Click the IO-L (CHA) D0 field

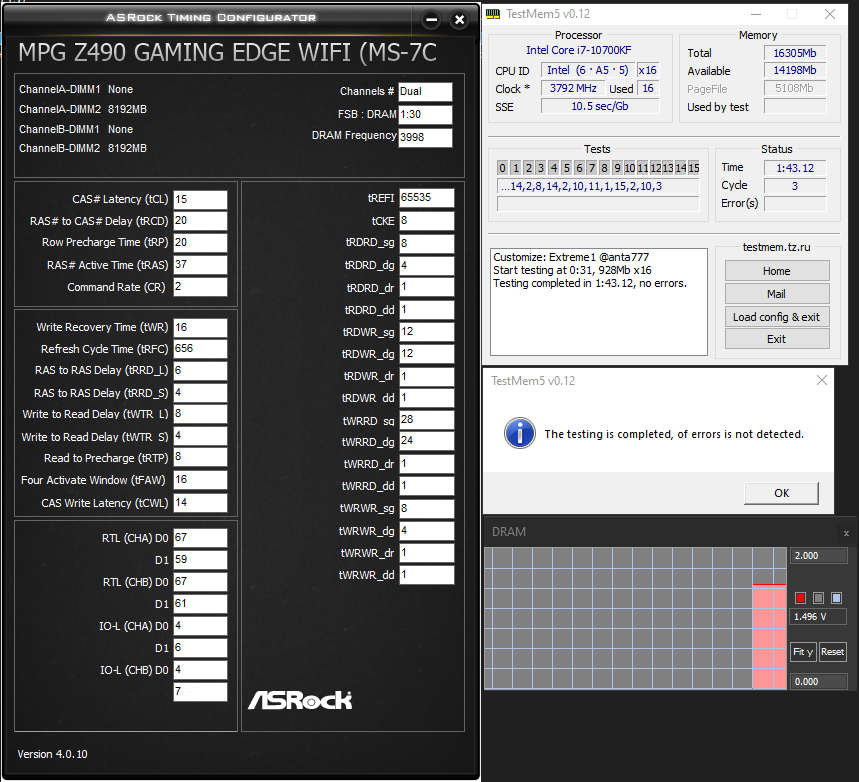(x=201, y=626)
